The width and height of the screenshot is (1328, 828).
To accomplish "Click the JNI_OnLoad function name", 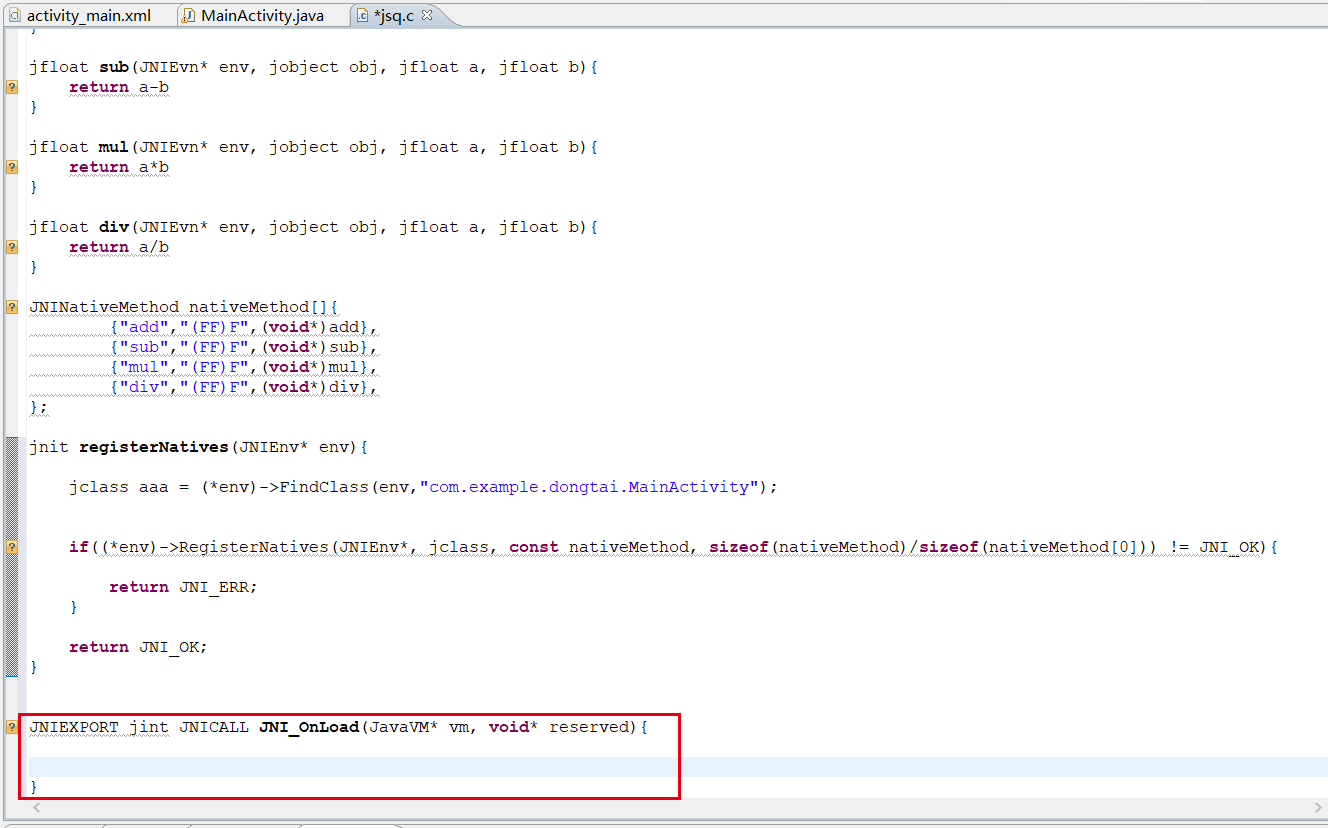I will pos(309,727).
